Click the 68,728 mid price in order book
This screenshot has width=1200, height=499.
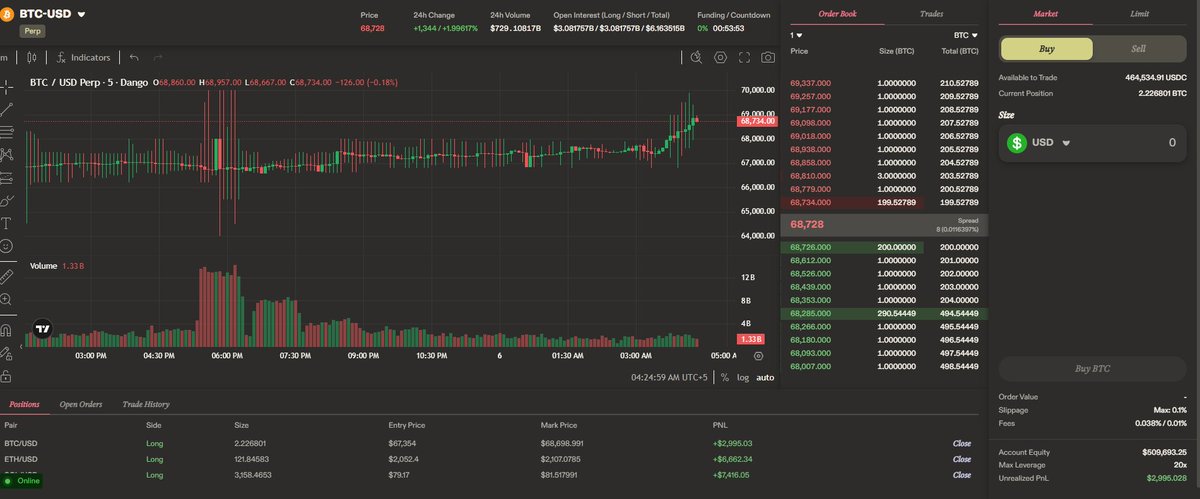[x=807, y=224]
